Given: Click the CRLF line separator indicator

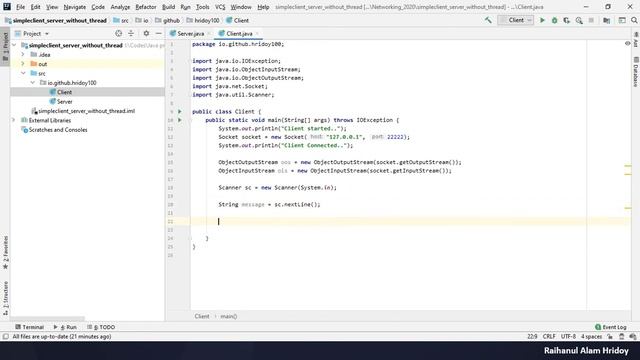Looking at the screenshot, I should coord(549,337).
